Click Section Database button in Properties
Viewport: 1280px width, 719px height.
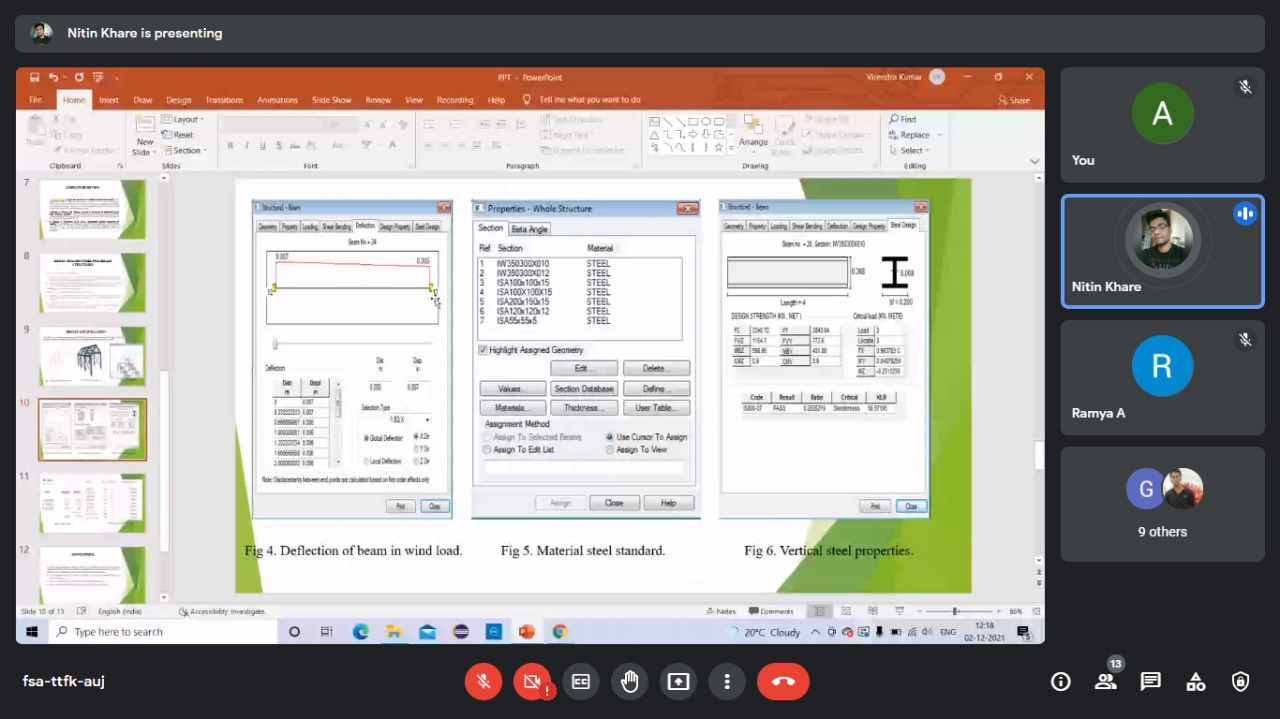[x=584, y=388]
